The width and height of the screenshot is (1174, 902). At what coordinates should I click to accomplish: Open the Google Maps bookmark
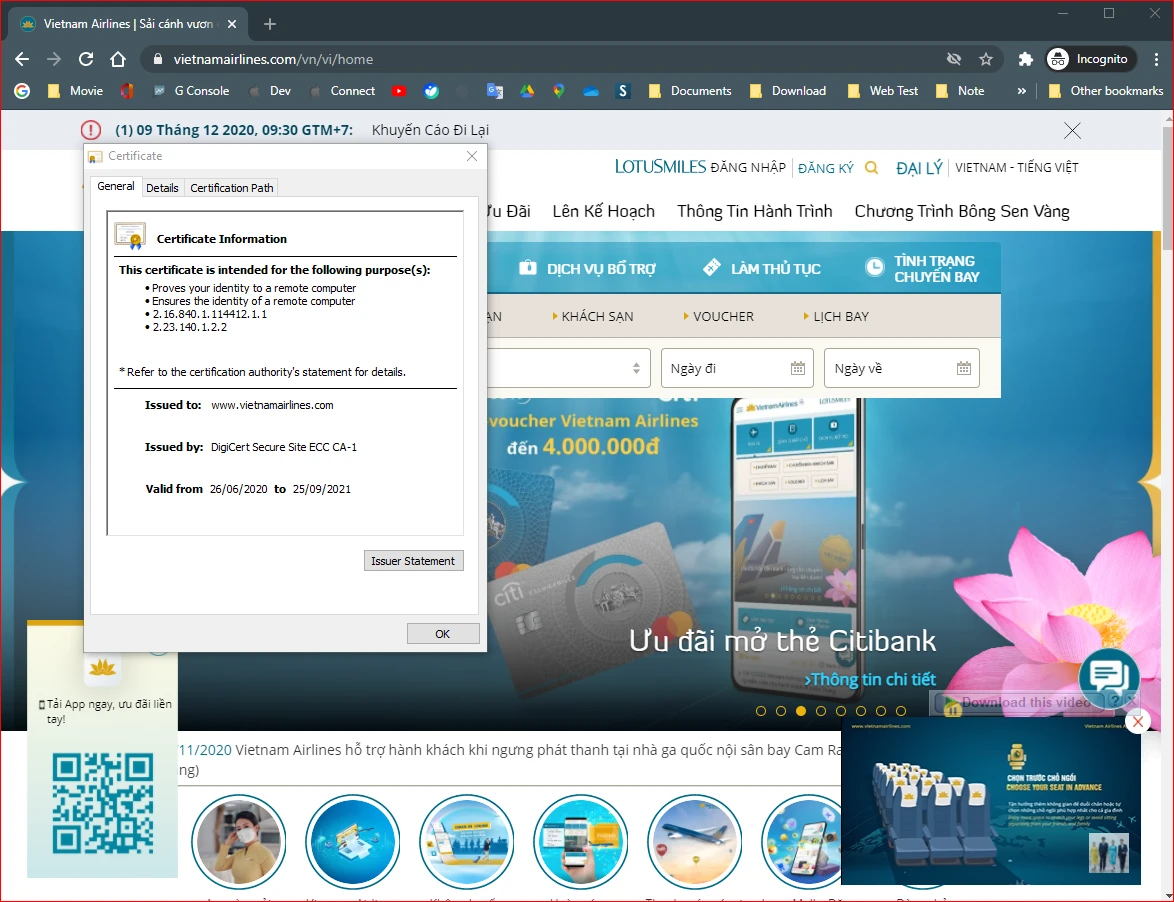tap(559, 91)
